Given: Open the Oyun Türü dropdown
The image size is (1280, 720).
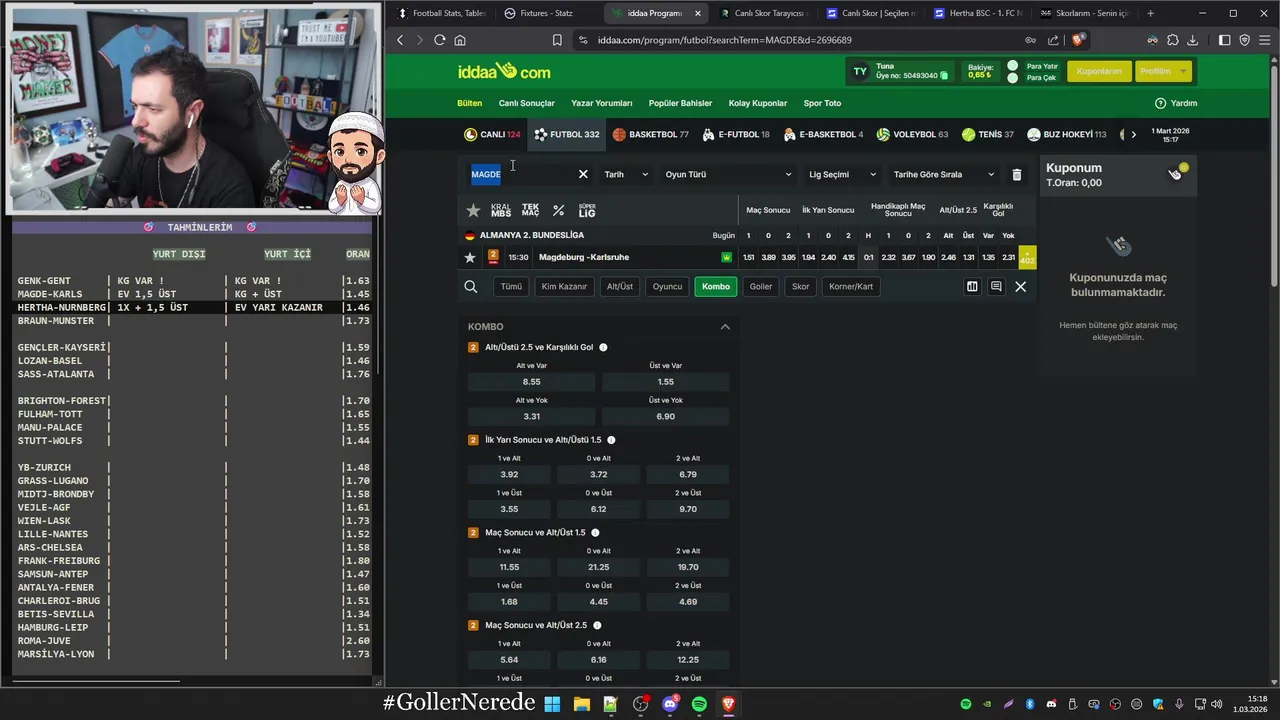Looking at the screenshot, I should click(729, 174).
